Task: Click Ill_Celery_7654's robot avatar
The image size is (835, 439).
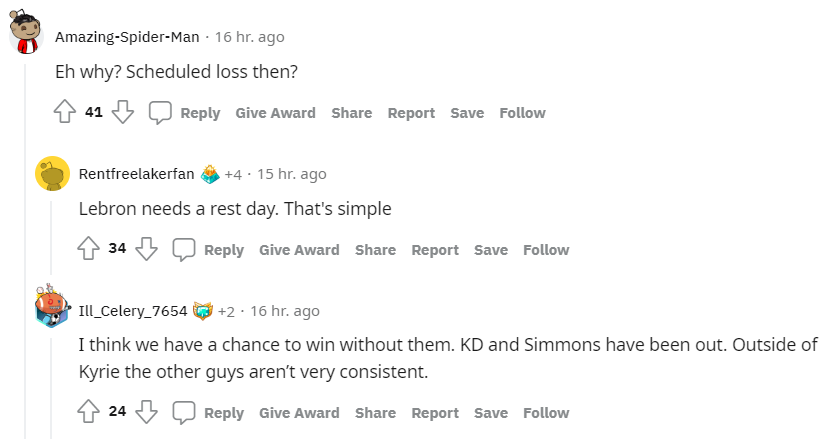Action: (x=52, y=310)
